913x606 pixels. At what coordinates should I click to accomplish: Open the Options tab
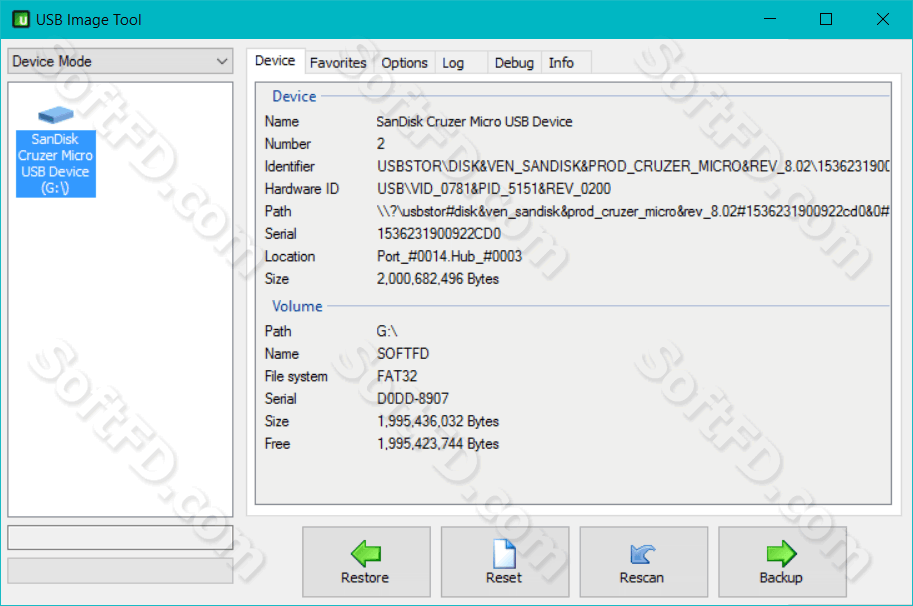pos(404,62)
